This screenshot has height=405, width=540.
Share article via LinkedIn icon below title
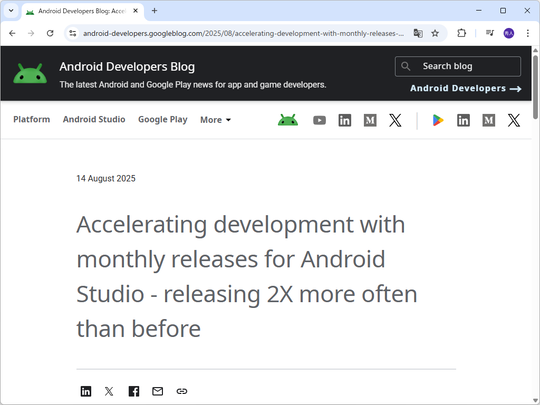tap(86, 391)
